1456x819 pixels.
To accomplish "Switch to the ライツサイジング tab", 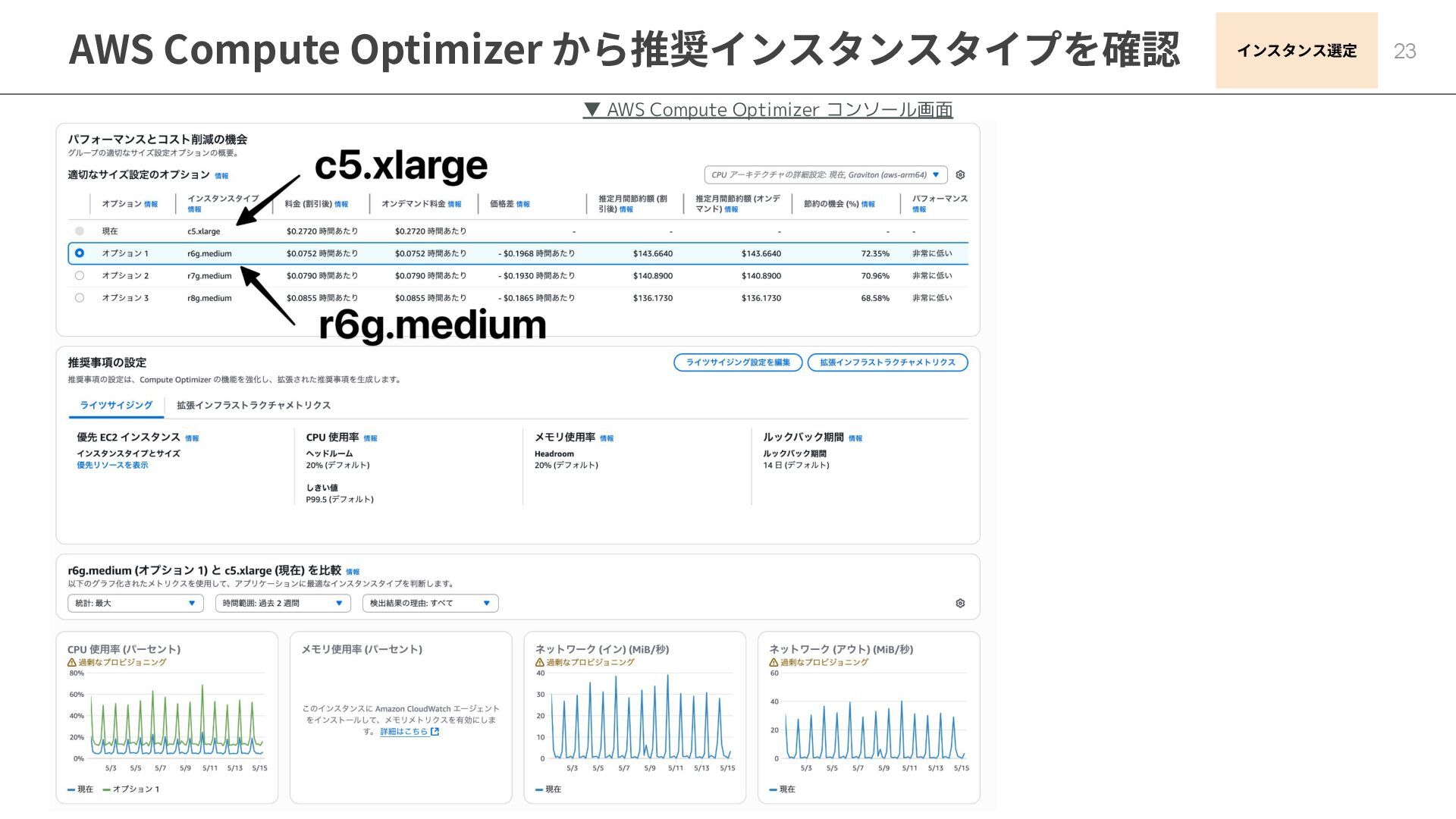I will pos(116,406).
